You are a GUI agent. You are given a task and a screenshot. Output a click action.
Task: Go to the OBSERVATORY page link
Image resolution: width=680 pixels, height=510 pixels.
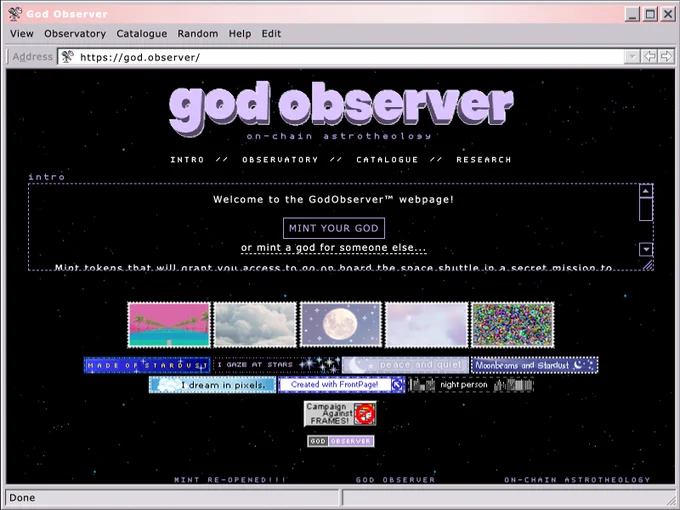[x=280, y=160]
